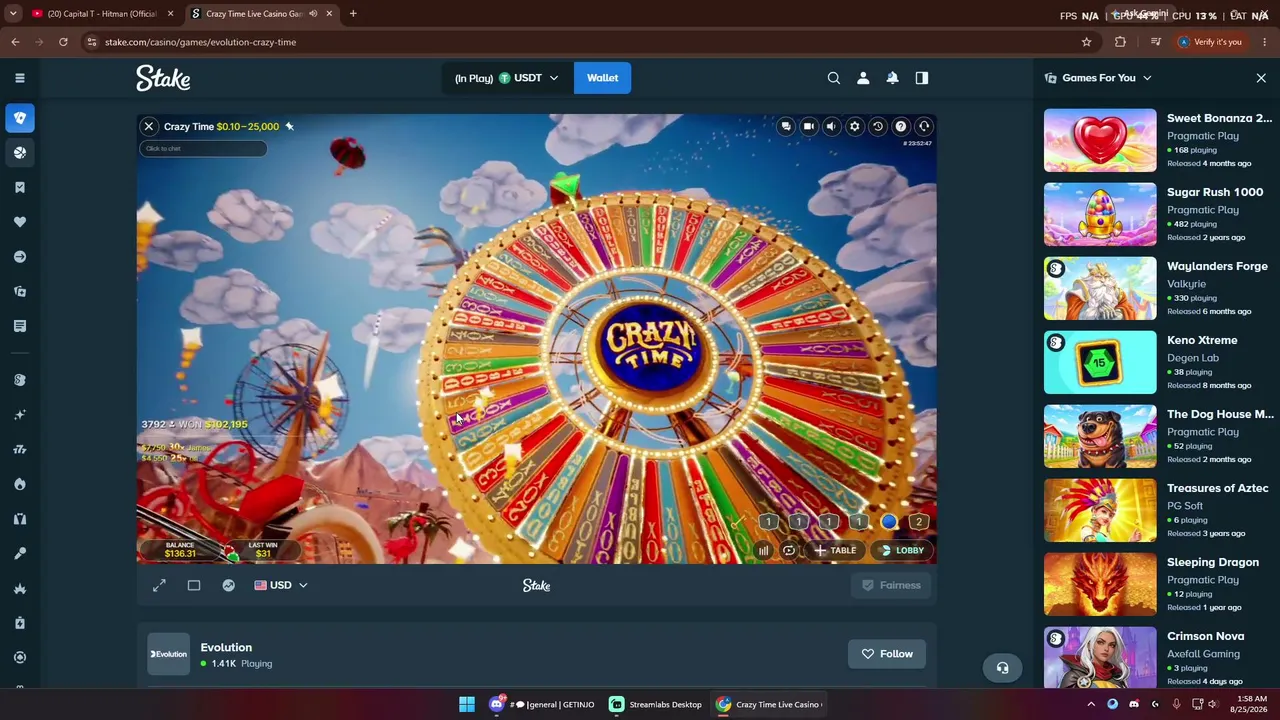Mute the Crazy Time tab audio icon

tap(313, 14)
